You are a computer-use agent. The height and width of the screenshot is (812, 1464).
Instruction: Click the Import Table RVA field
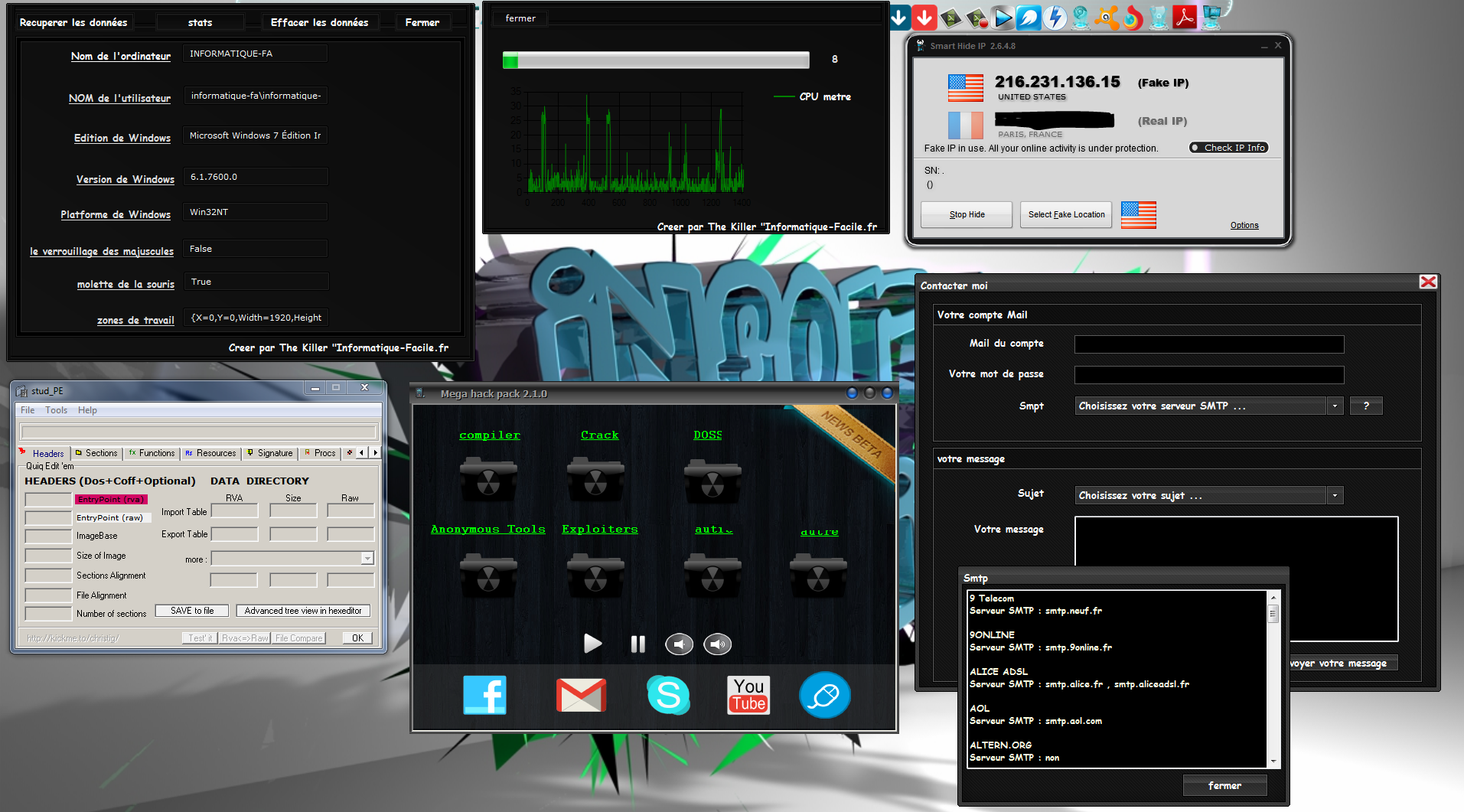234,511
